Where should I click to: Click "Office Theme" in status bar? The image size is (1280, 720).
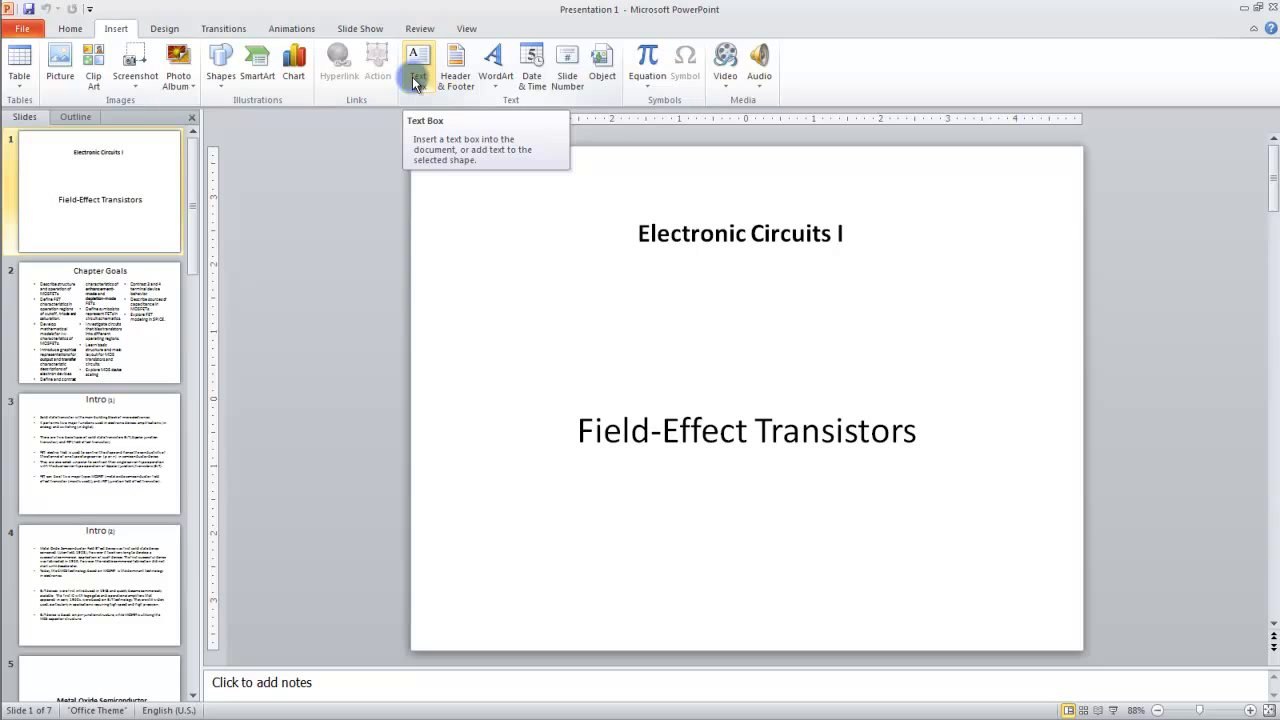coord(97,710)
